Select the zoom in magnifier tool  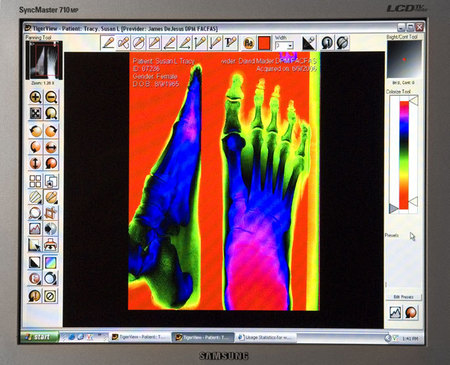click(x=35, y=97)
